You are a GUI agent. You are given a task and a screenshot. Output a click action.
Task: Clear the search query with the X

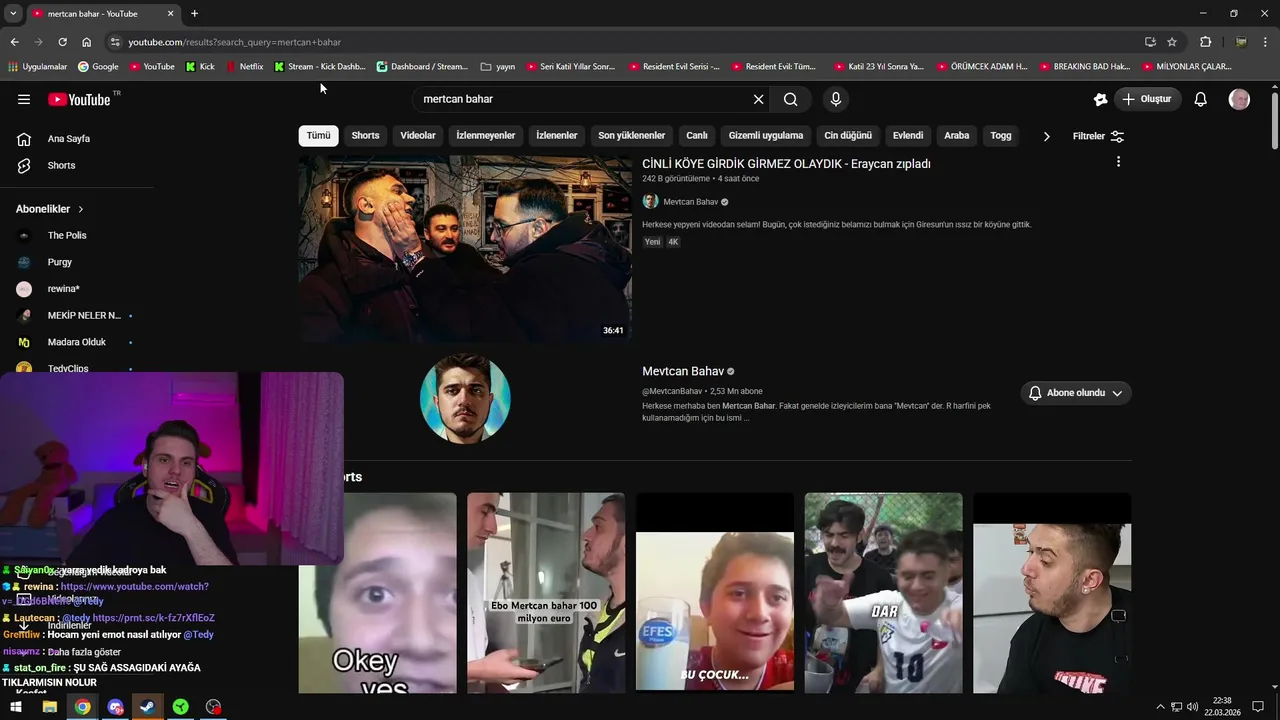(758, 99)
